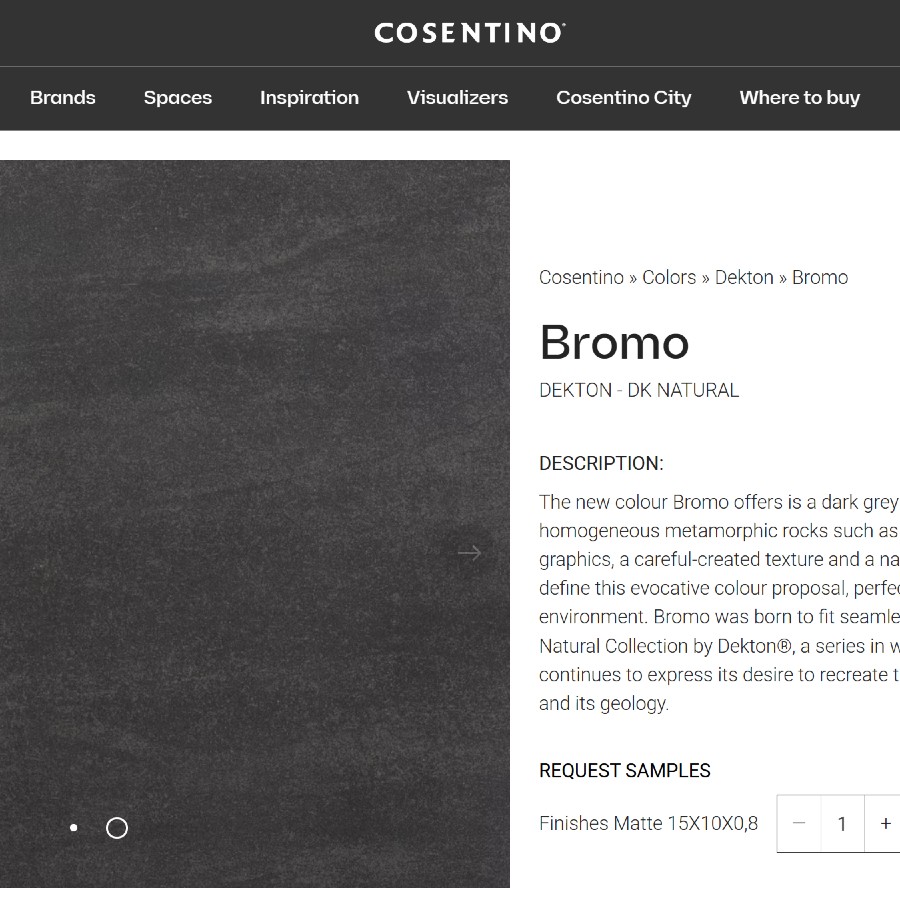Click the REQUEST SAMPLES heading
Viewport: 900px width, 900px height.
point(624,771)
